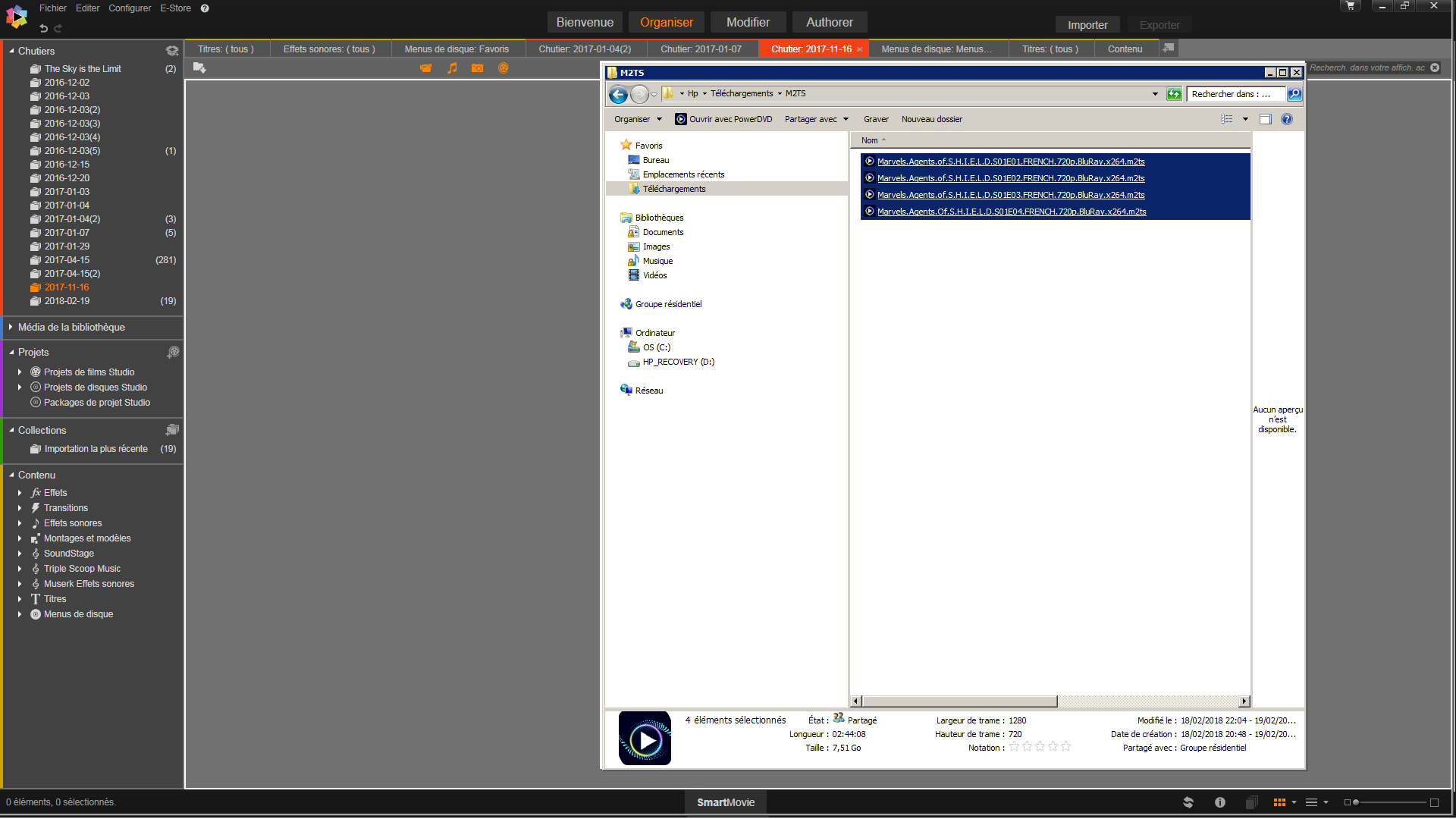Expand Projets de films Studio
Viewport: 1456px width, 819px height.
(x=20, y=372)
